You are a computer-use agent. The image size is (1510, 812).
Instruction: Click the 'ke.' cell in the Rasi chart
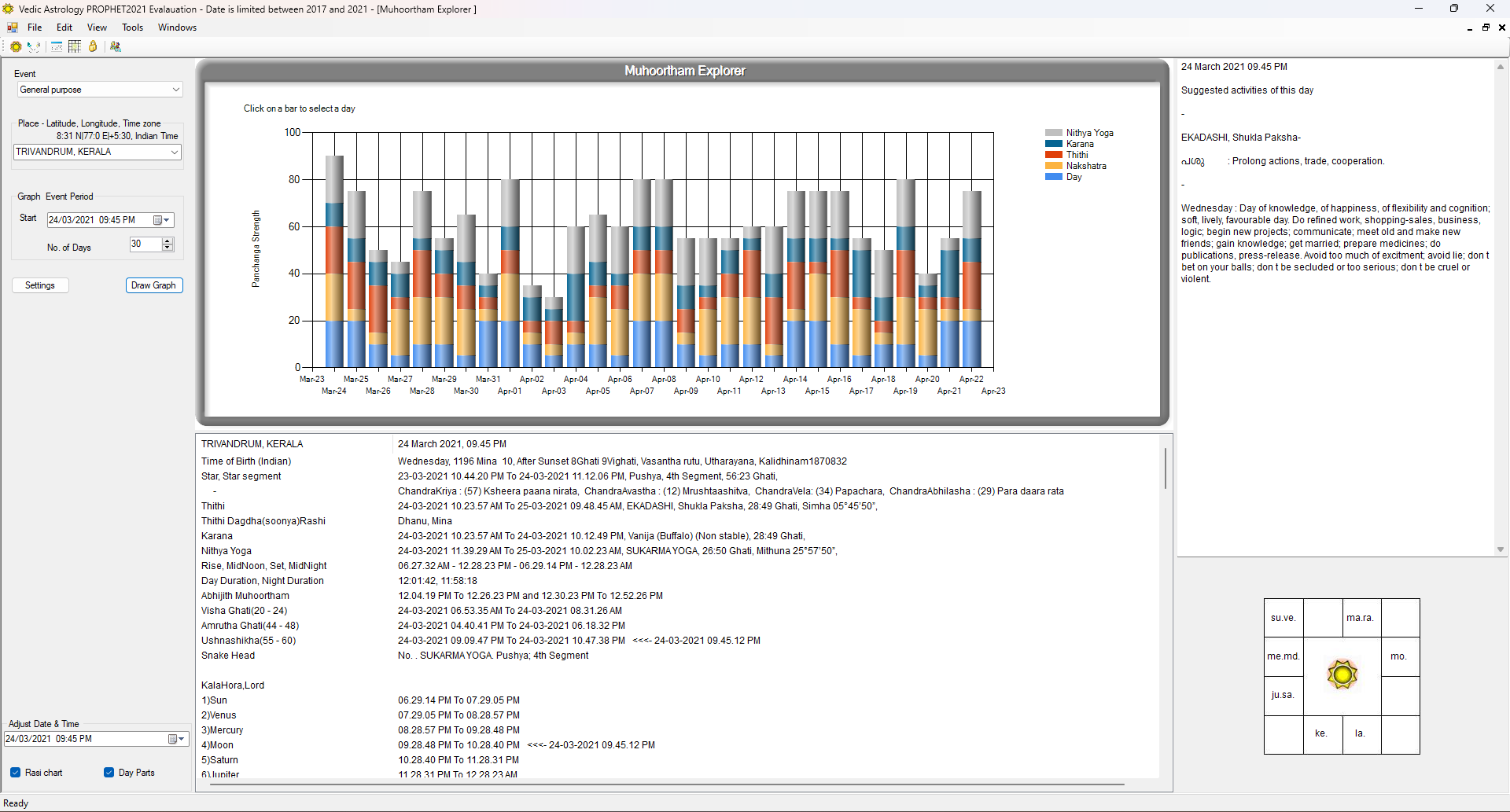[1322, 733]
